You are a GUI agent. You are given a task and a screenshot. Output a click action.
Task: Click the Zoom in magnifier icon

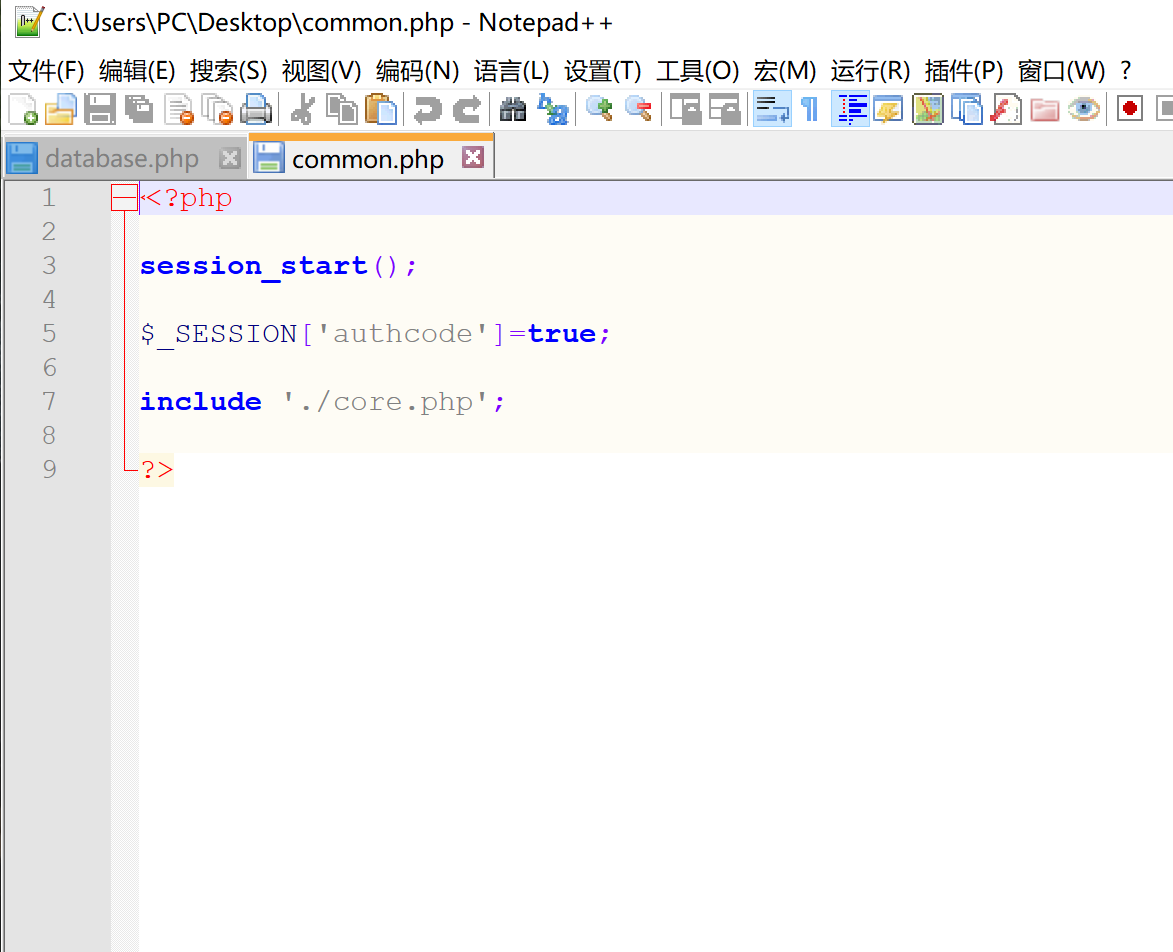click(599, 109)
